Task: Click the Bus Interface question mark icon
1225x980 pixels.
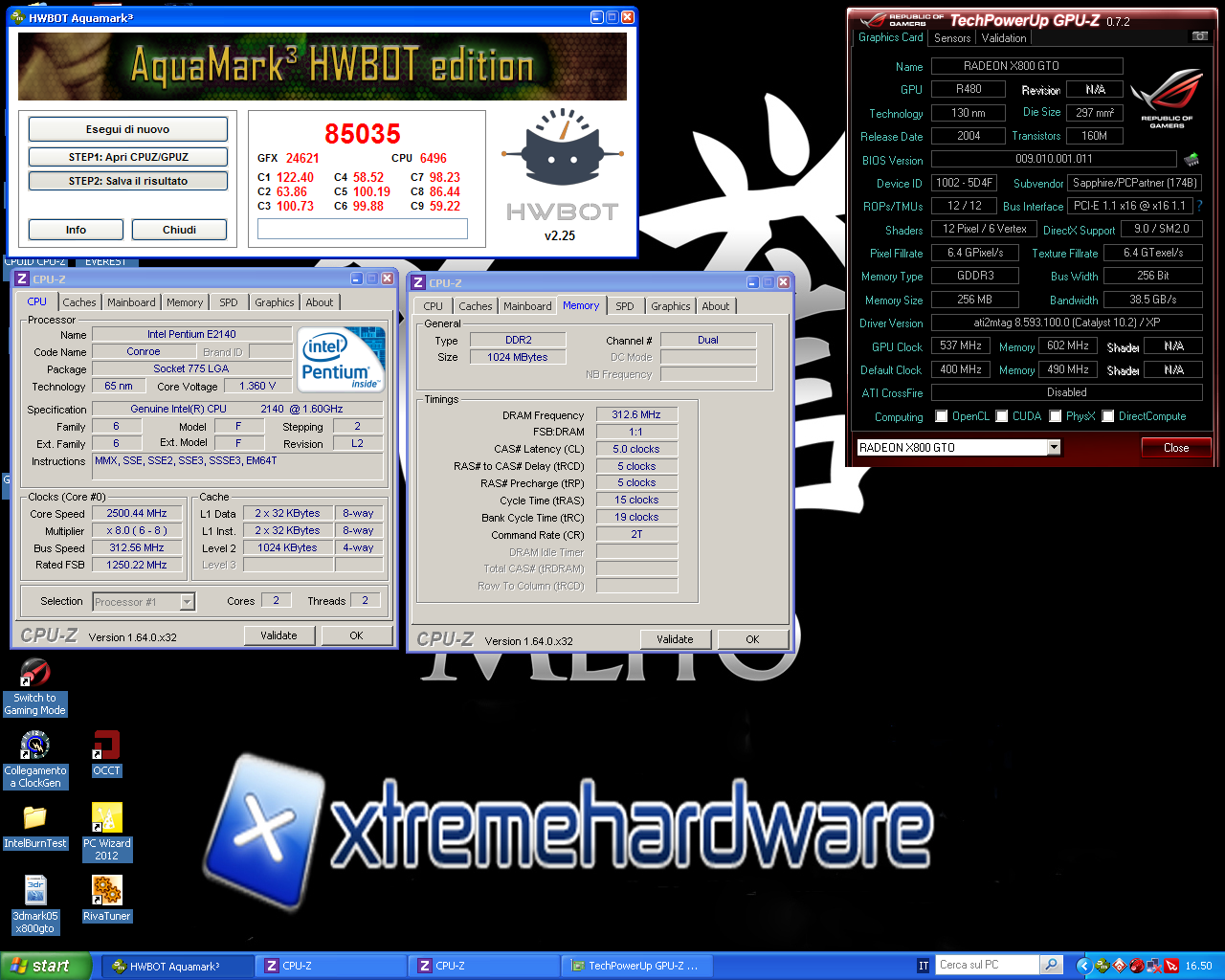Action: 1199,206
